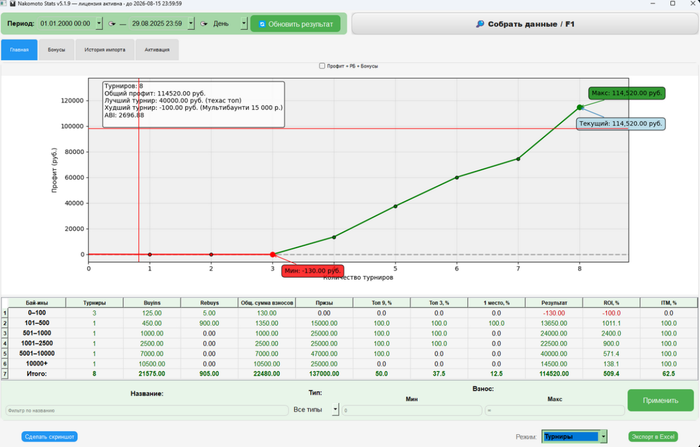Toggle the Профит + РБ + Бонусы checkbox

point(320,66)
